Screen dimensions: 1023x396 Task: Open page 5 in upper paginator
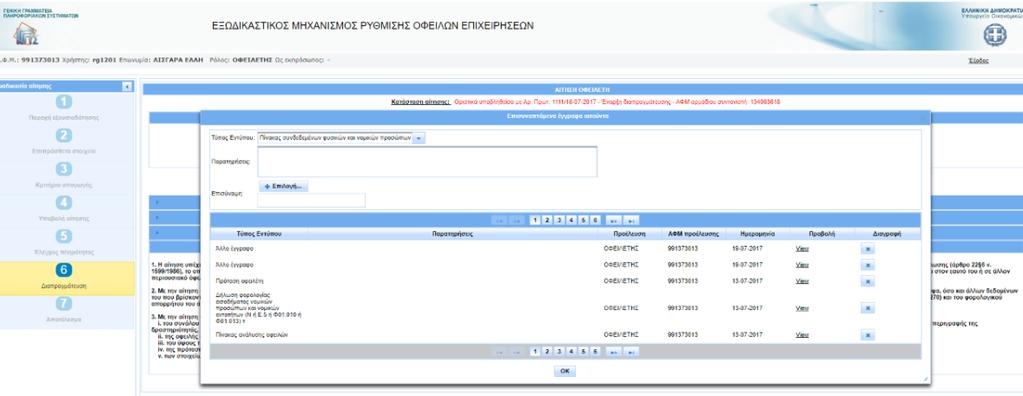click(583, 221)
